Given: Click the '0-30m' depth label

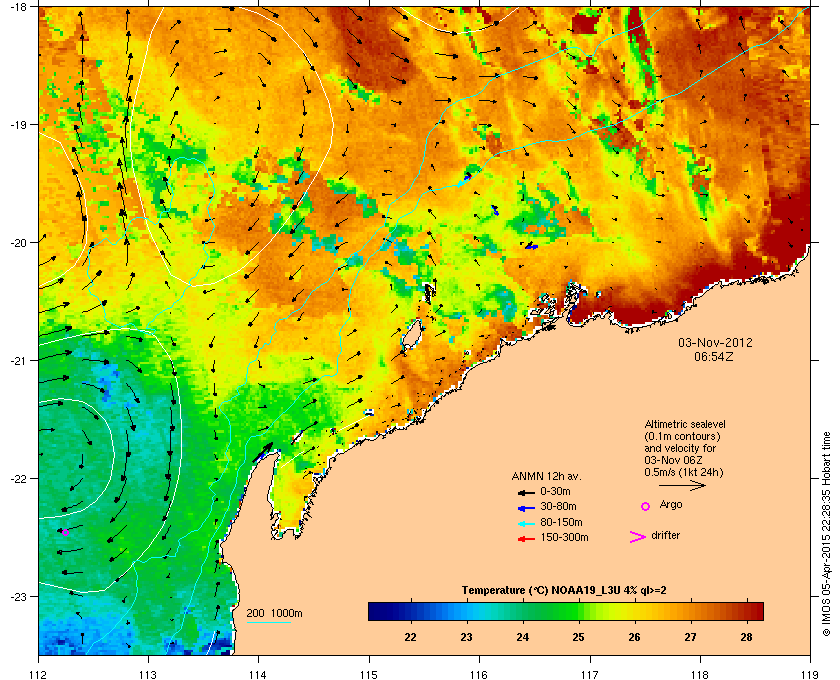Looking at the screenshot, I should click(x=555, y=491).
